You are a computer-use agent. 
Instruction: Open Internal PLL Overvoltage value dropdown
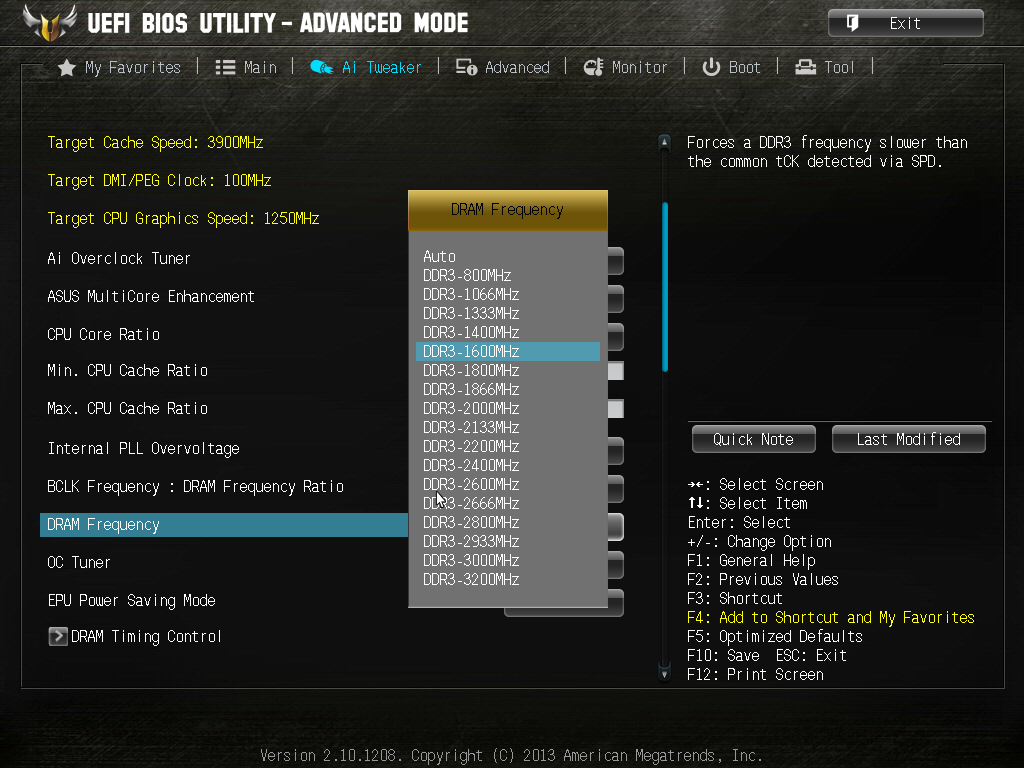(615, 451)
